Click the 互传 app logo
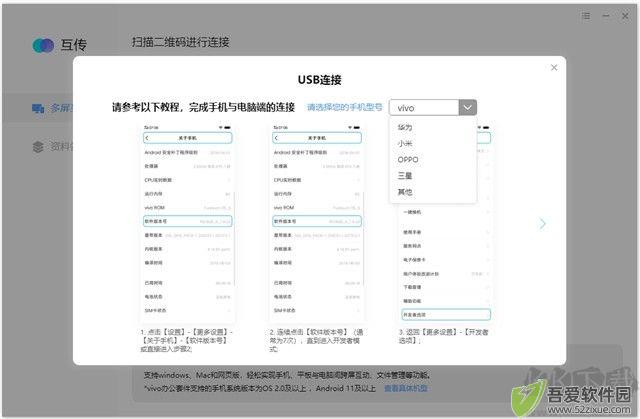This screenshot has height=419, width=640. [x=43, y=45]
